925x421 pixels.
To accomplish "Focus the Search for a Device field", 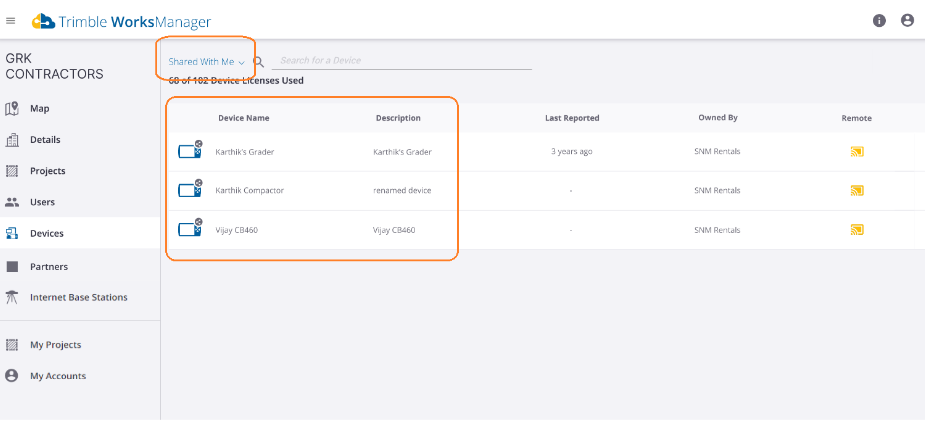I will (x=402, y=61).
